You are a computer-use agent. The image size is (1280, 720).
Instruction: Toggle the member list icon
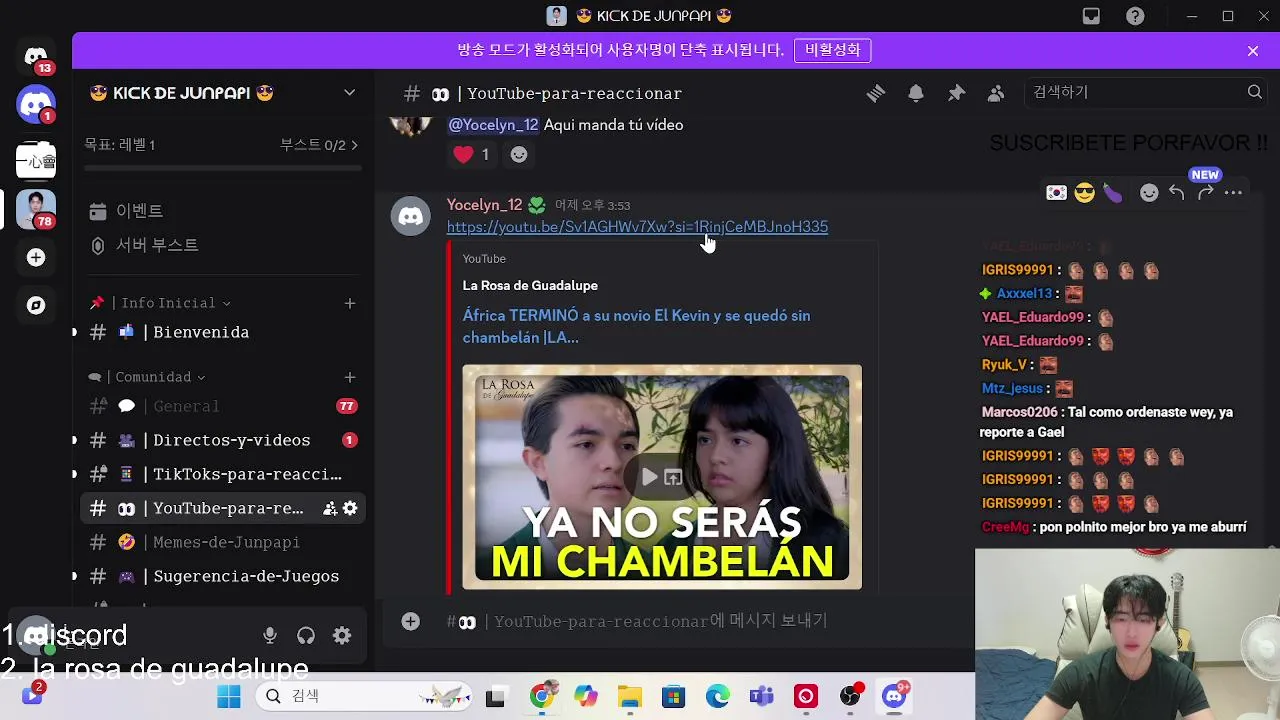[x=996, y=93]
